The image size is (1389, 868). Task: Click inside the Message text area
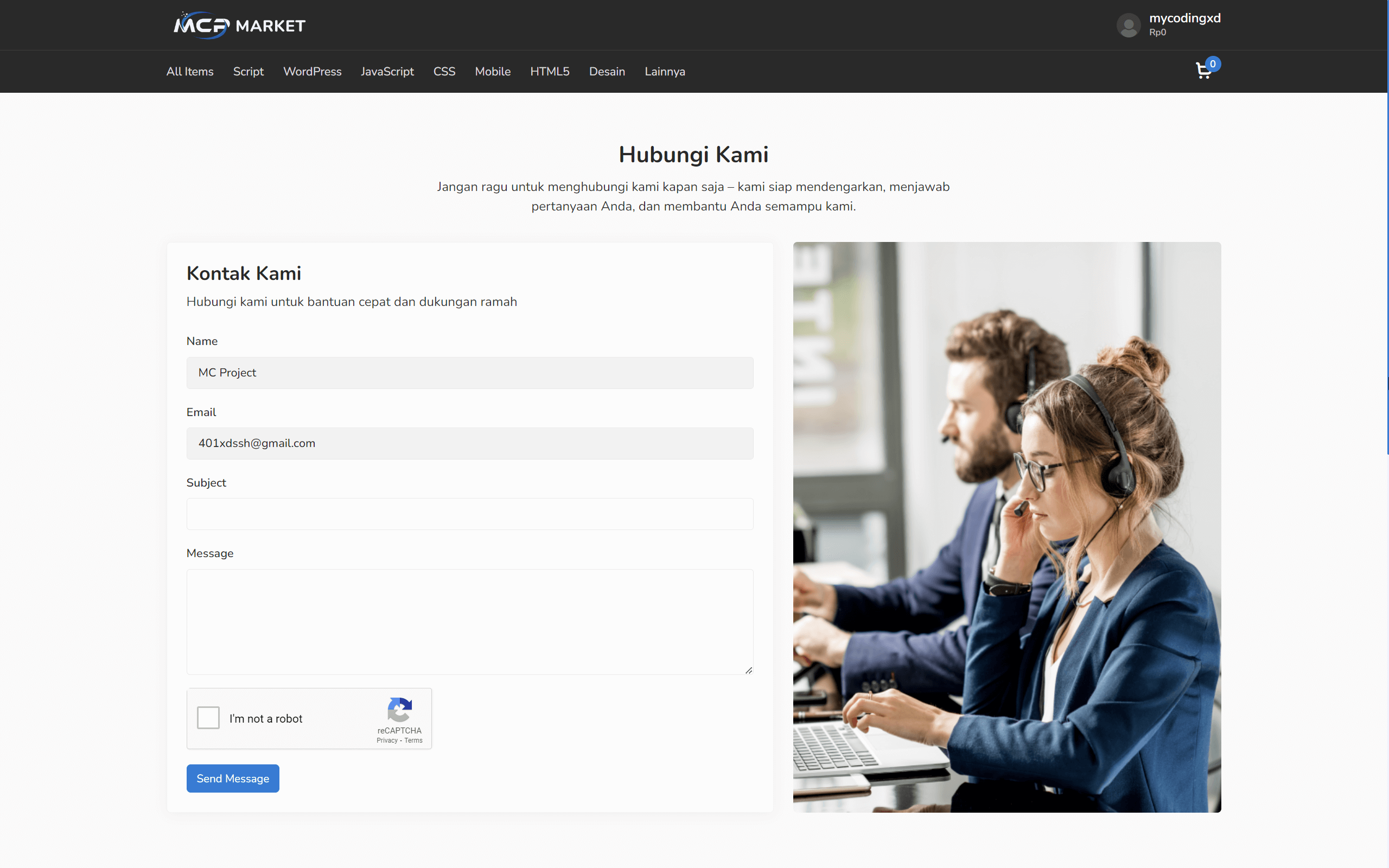point(470,622)
